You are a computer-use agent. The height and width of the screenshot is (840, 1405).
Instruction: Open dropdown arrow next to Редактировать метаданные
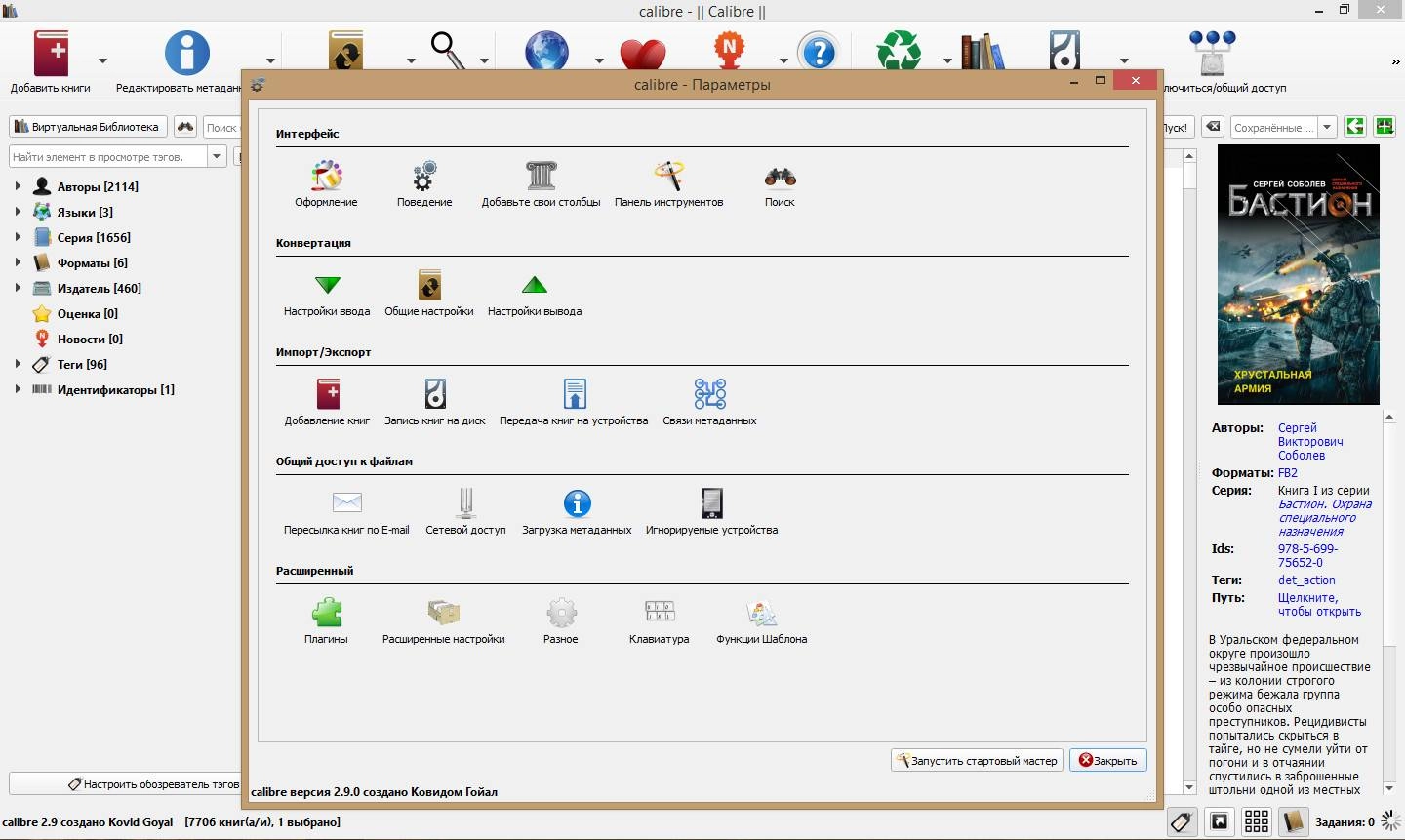271,60
